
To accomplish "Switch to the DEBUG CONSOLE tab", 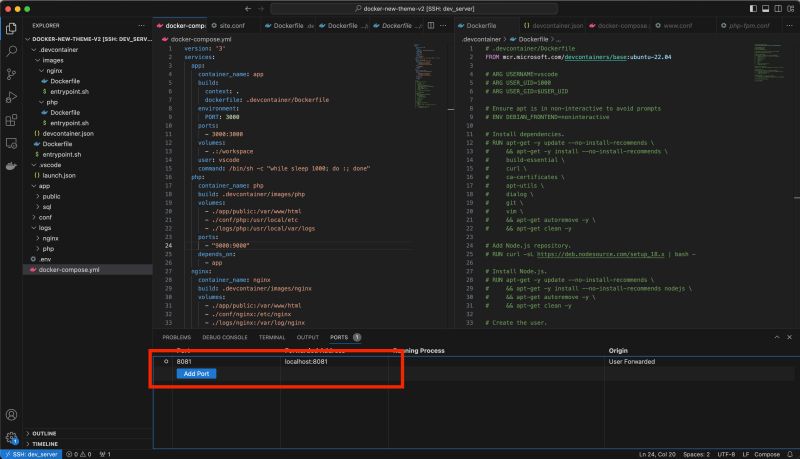I will point(224,337).
